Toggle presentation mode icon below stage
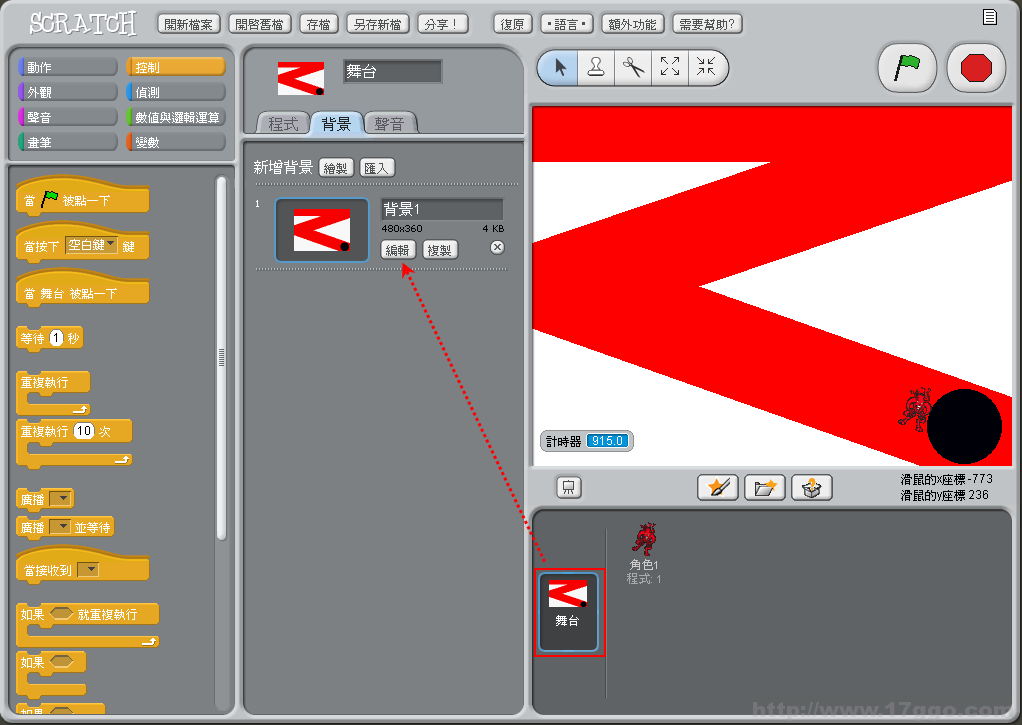 [x=569, y=488]
